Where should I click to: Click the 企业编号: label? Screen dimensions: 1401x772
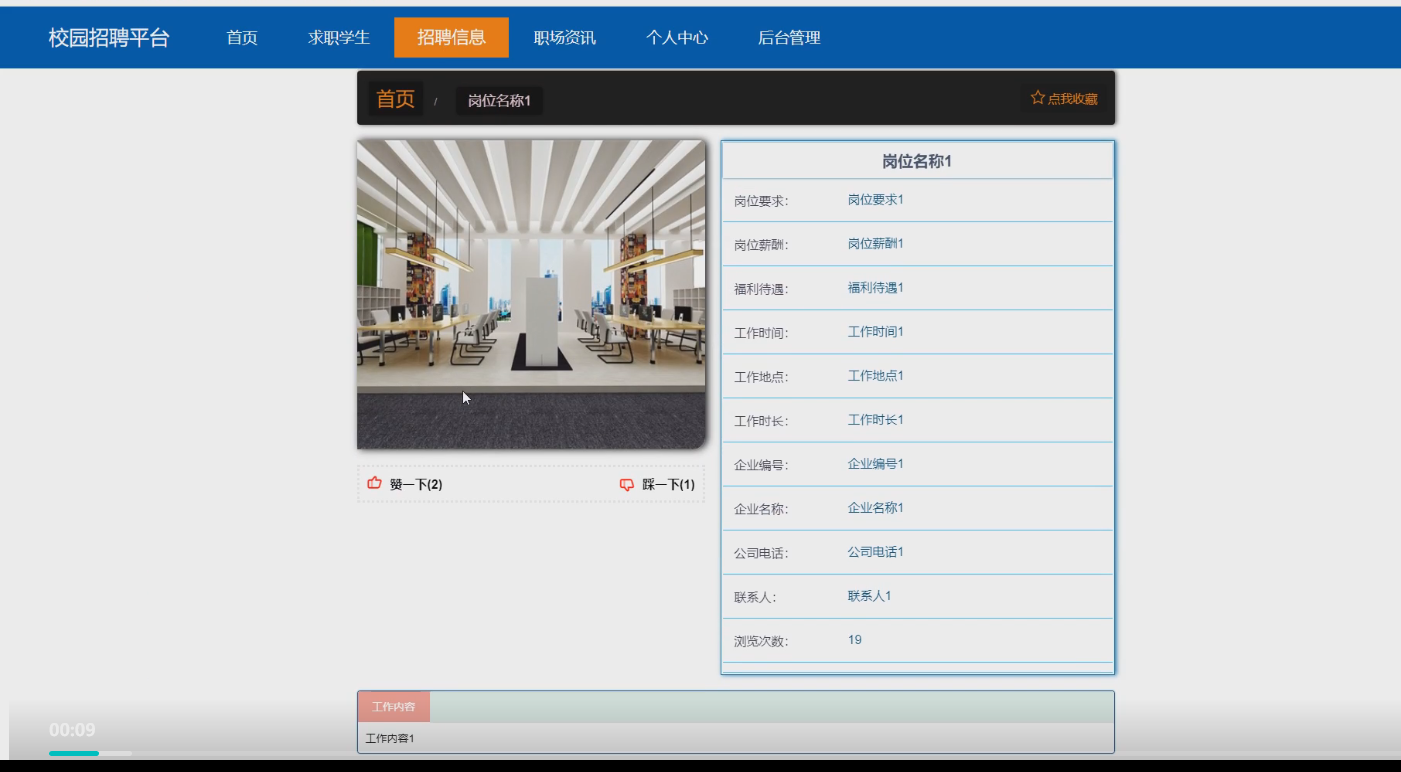coord(761,465)
